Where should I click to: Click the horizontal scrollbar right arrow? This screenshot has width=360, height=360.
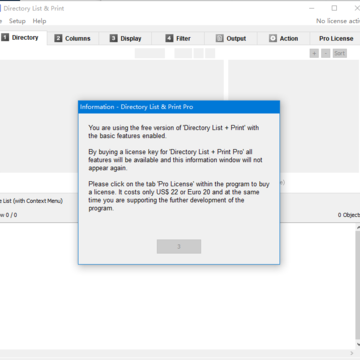coord(352,353)
